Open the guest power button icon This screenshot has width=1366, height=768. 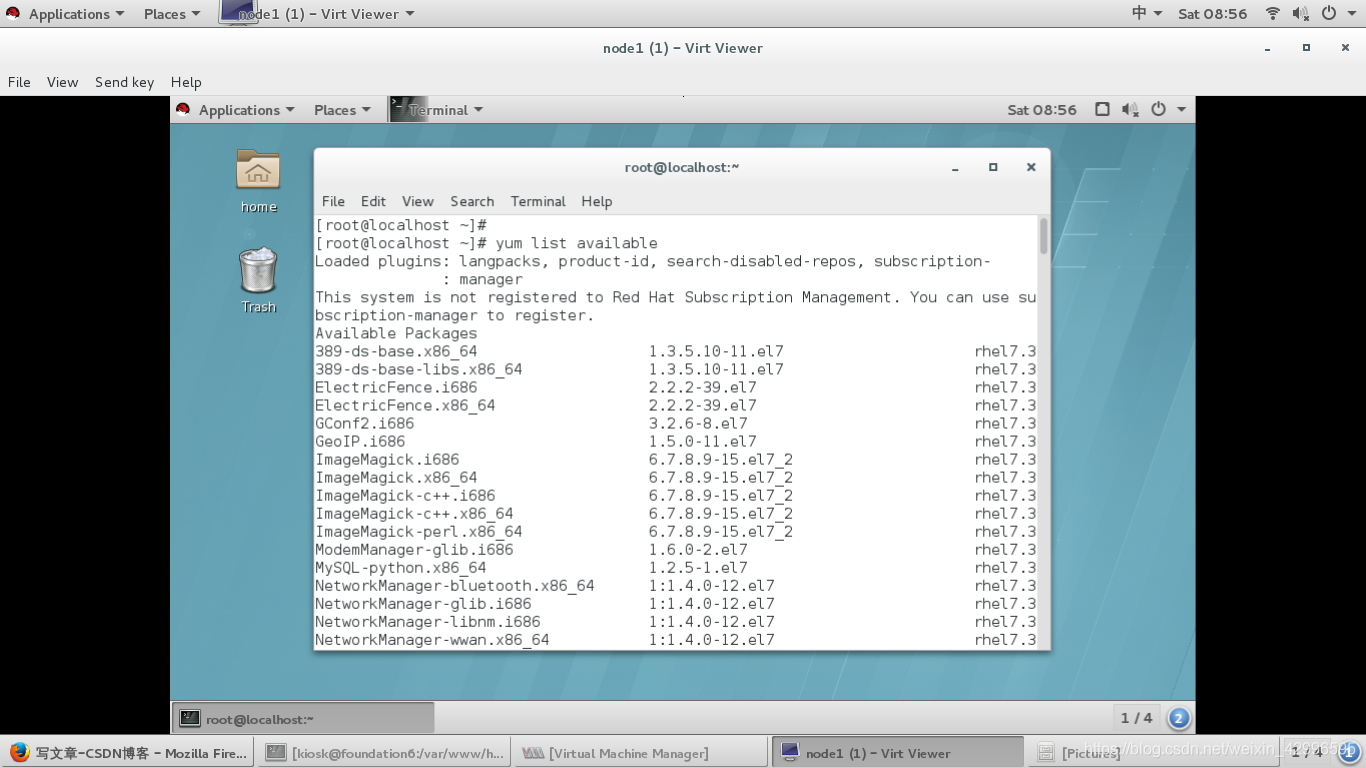point(1159,109)
